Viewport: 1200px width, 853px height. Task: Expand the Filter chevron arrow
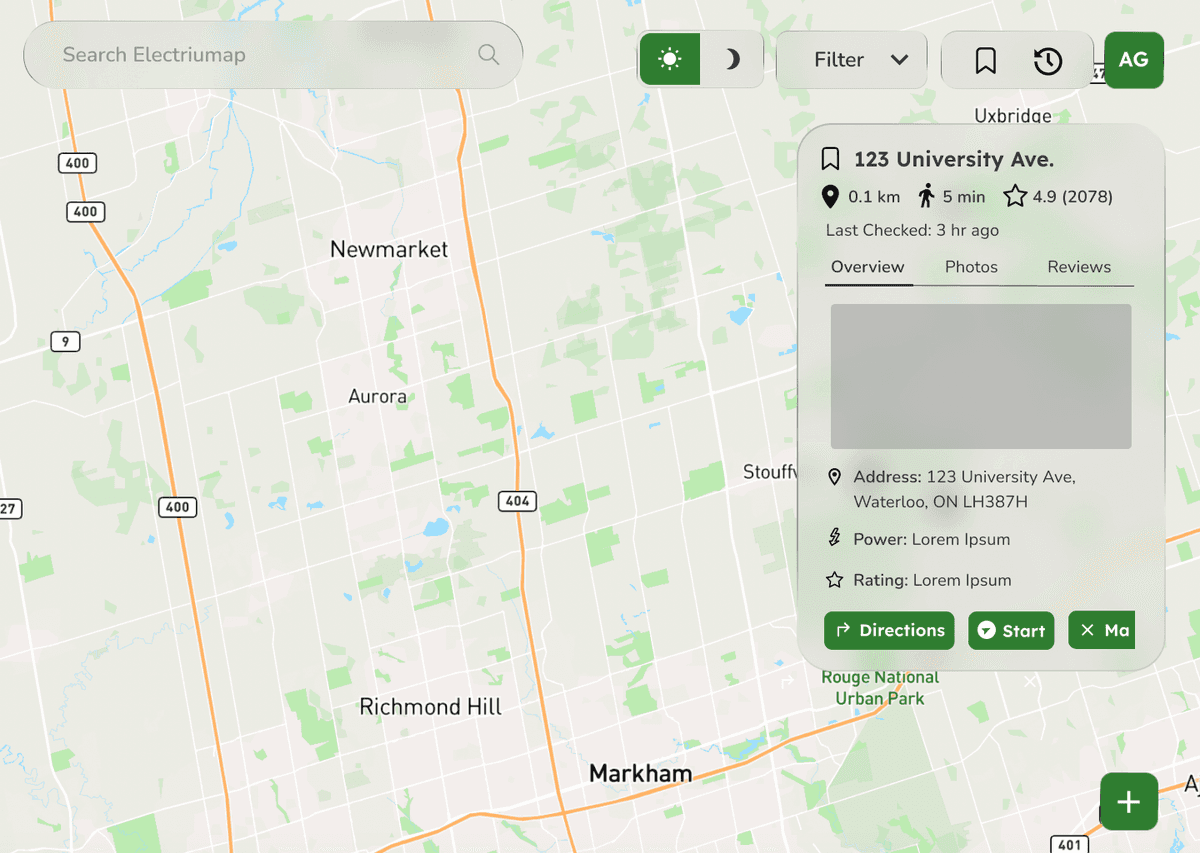[x=899, y=60]
